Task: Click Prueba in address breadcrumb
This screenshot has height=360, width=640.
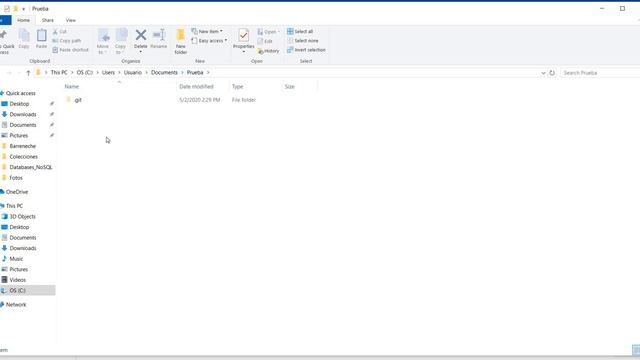Action: [195, 72]
